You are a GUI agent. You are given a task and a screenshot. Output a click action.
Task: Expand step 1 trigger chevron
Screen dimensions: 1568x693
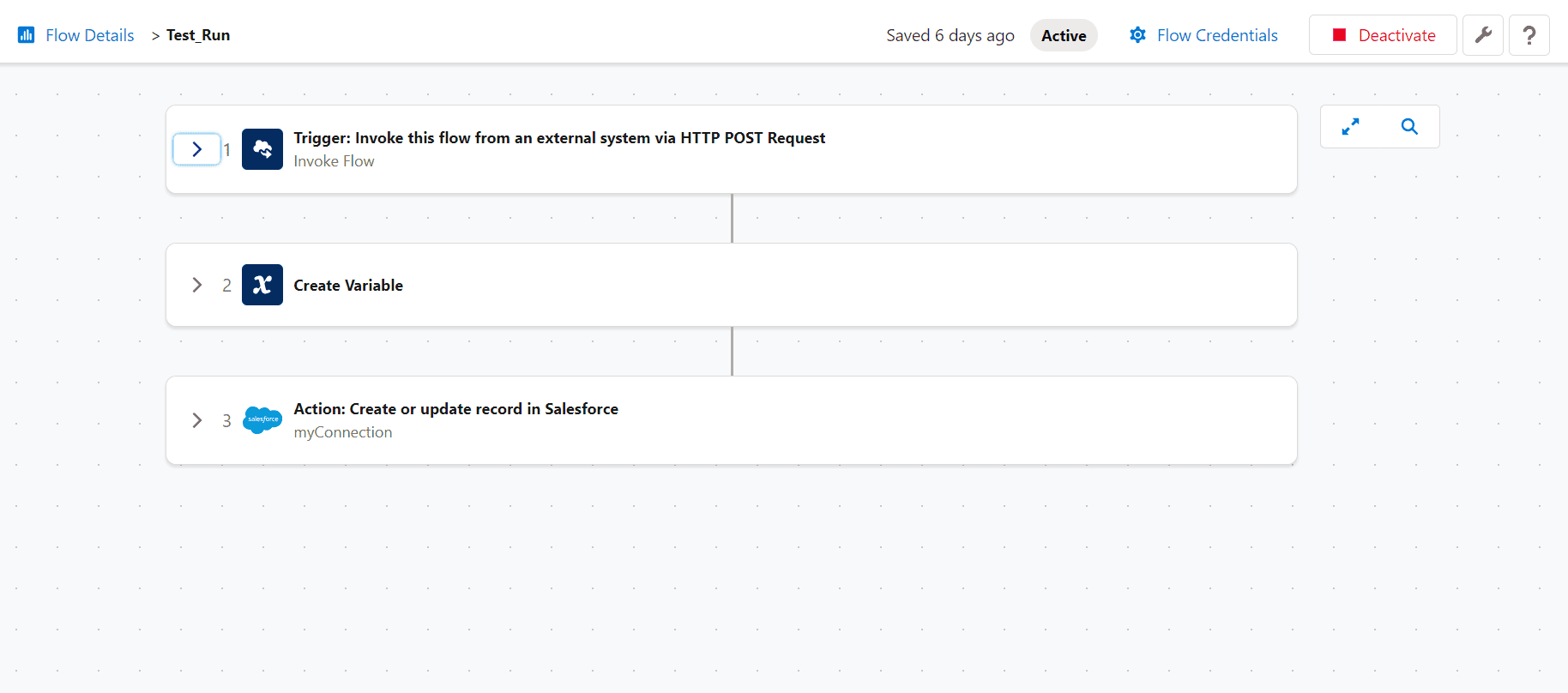197,149
